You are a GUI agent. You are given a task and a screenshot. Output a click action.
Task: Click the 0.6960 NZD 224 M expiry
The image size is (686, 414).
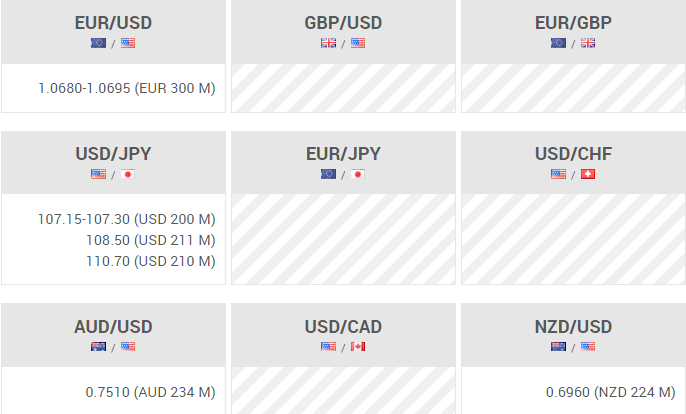610,393
